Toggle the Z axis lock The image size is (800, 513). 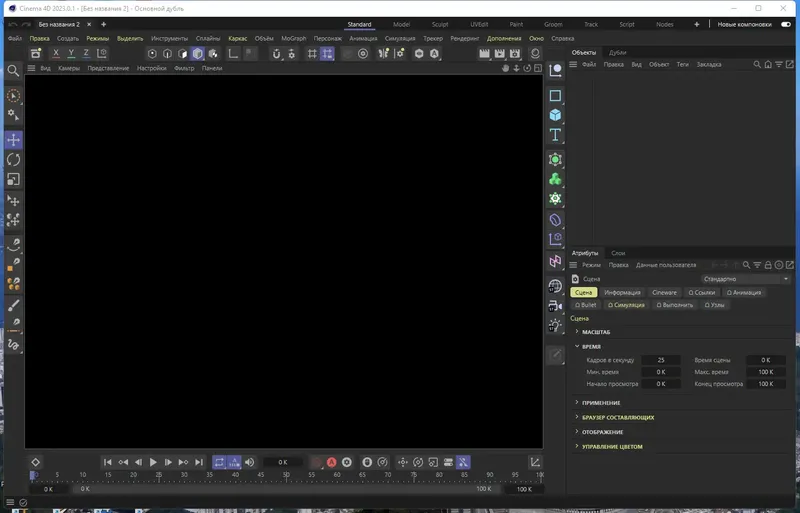(86, 53)
